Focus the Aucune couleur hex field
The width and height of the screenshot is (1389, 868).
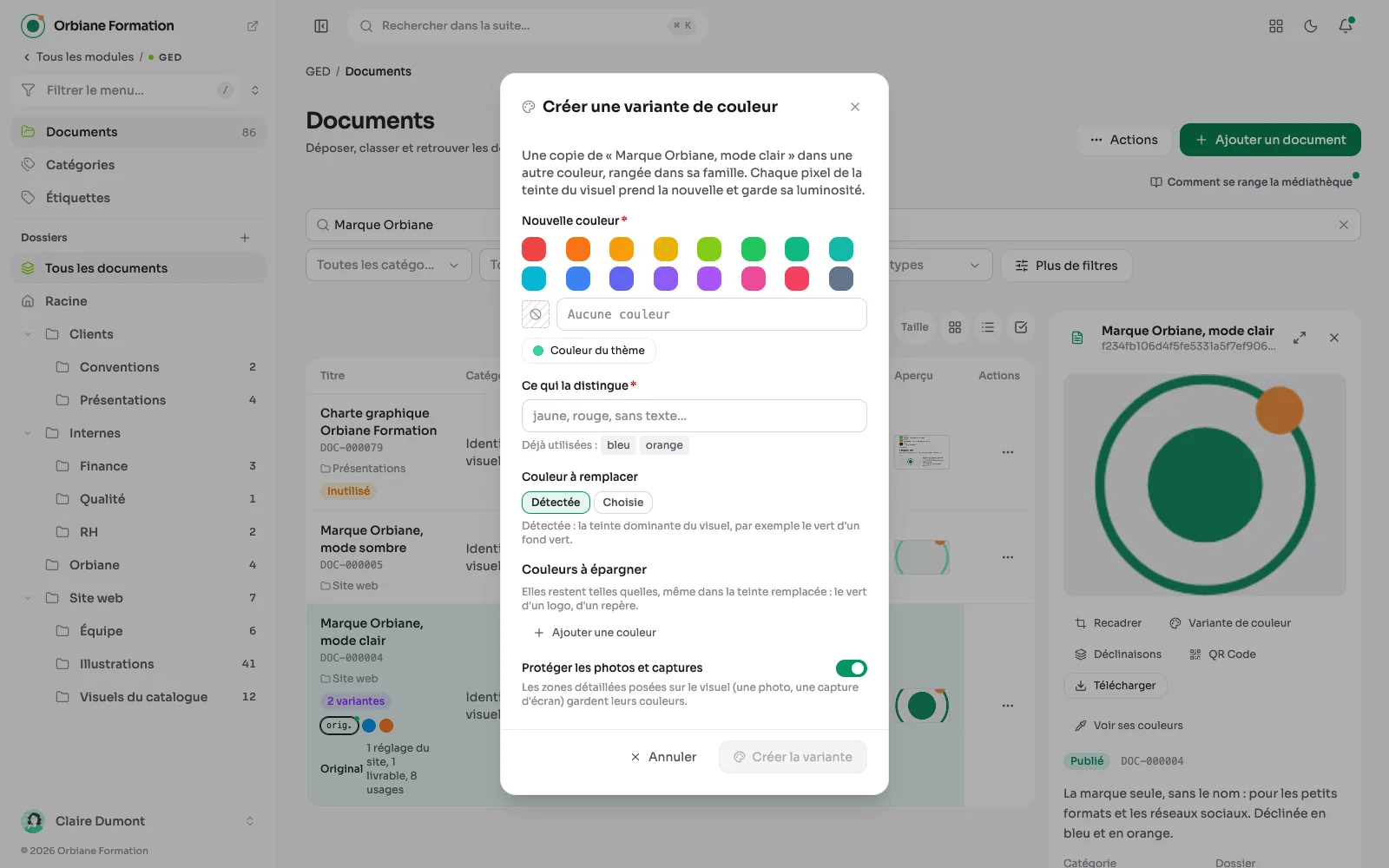tap(712, 314)
